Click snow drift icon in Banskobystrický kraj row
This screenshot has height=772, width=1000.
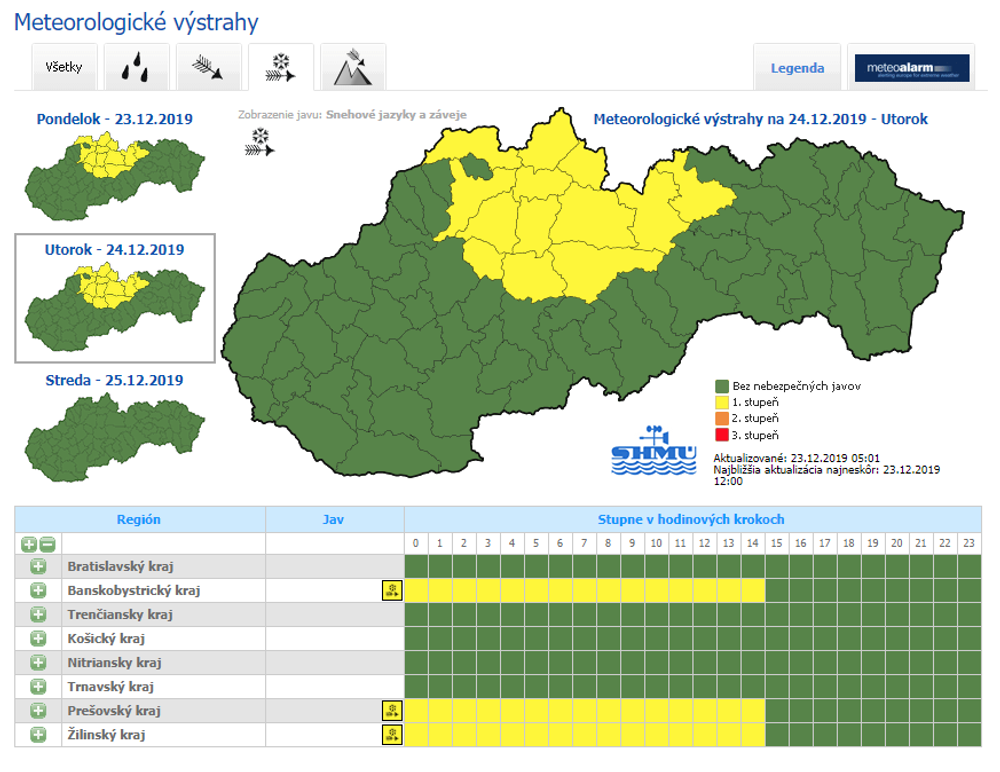tap(392, 591)
